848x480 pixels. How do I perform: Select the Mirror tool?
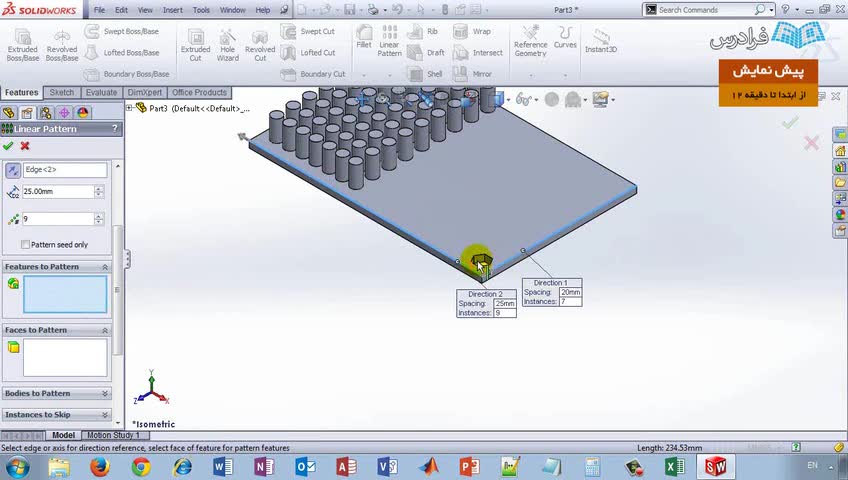pyautogui.click(x=472, y=74)
